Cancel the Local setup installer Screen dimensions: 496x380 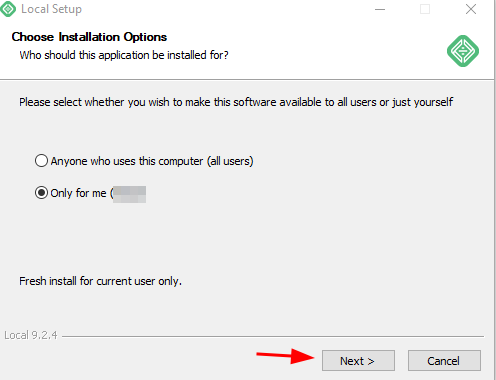(444, 360)
